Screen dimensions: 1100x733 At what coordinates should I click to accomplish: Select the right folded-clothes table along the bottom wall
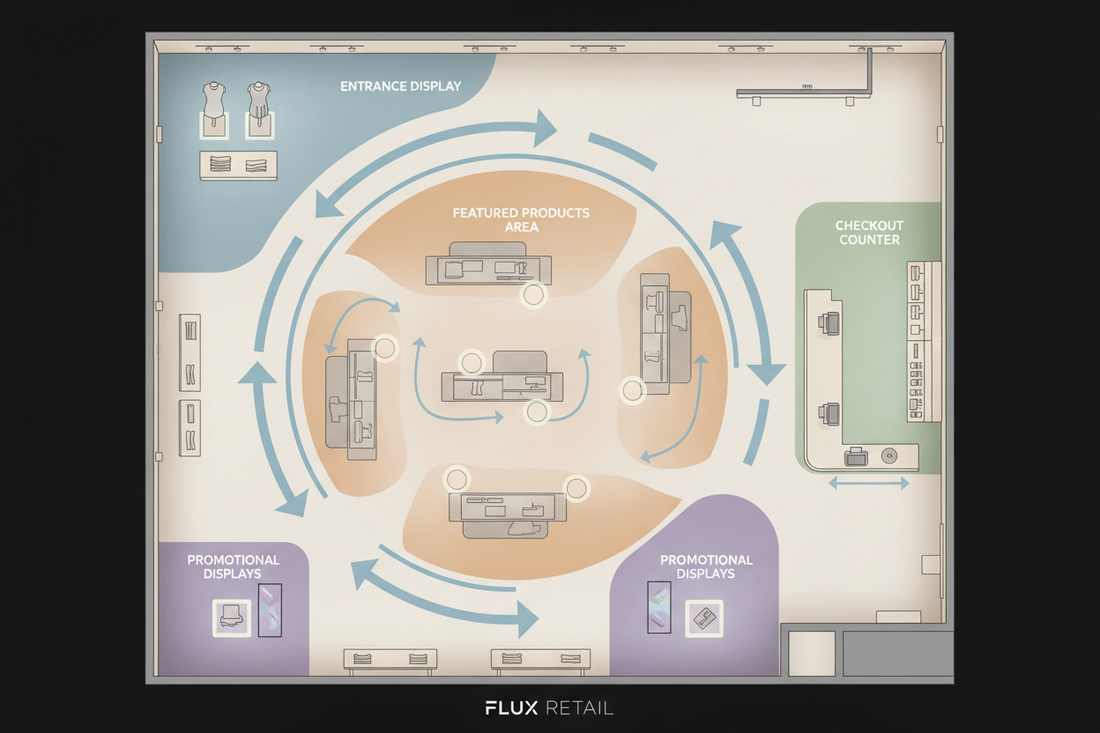pos(541,660)
